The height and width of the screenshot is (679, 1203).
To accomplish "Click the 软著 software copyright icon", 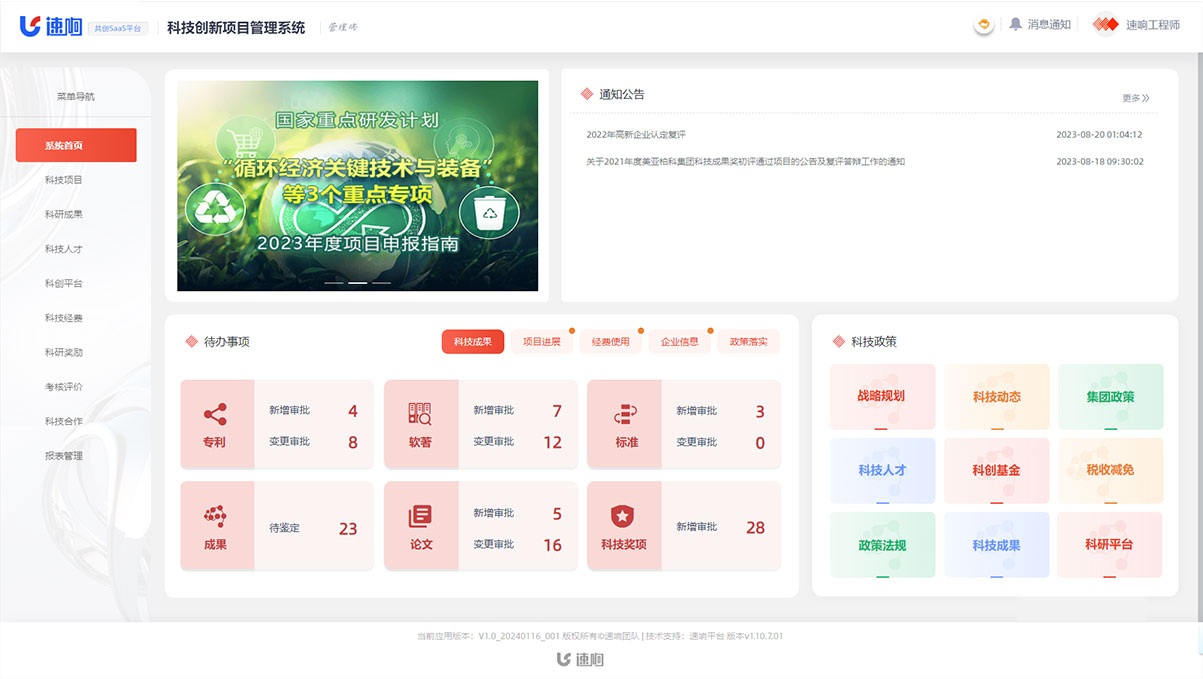I will coord(420,414).
